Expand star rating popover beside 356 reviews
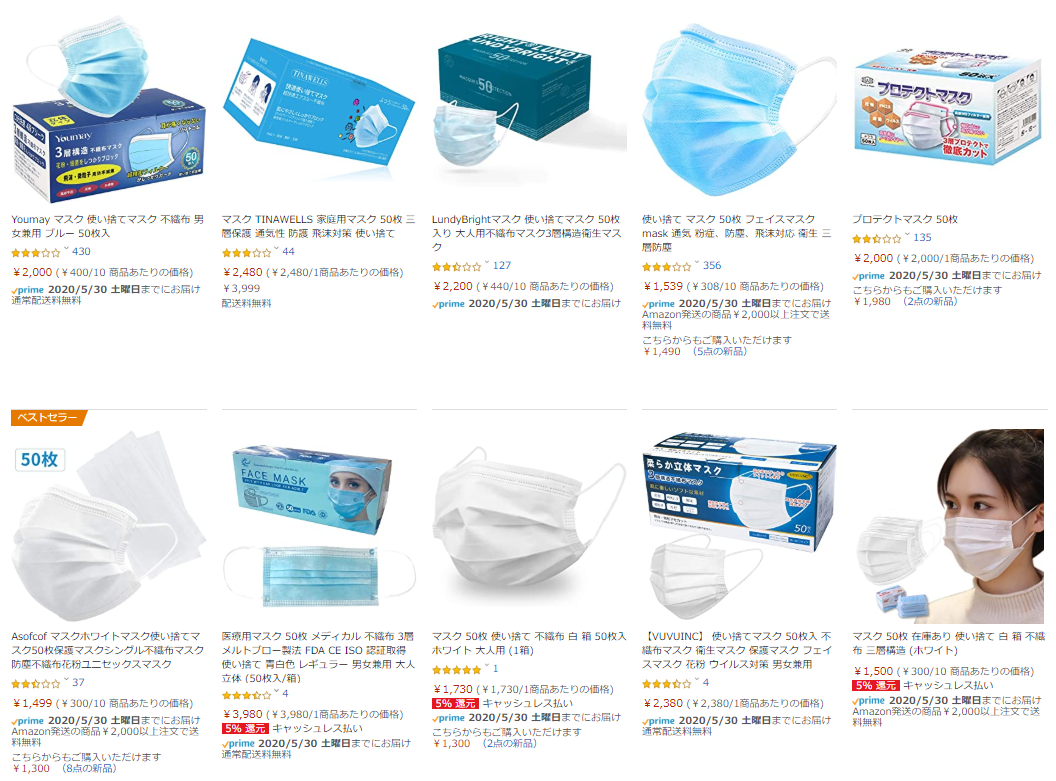 coord(697,265)
